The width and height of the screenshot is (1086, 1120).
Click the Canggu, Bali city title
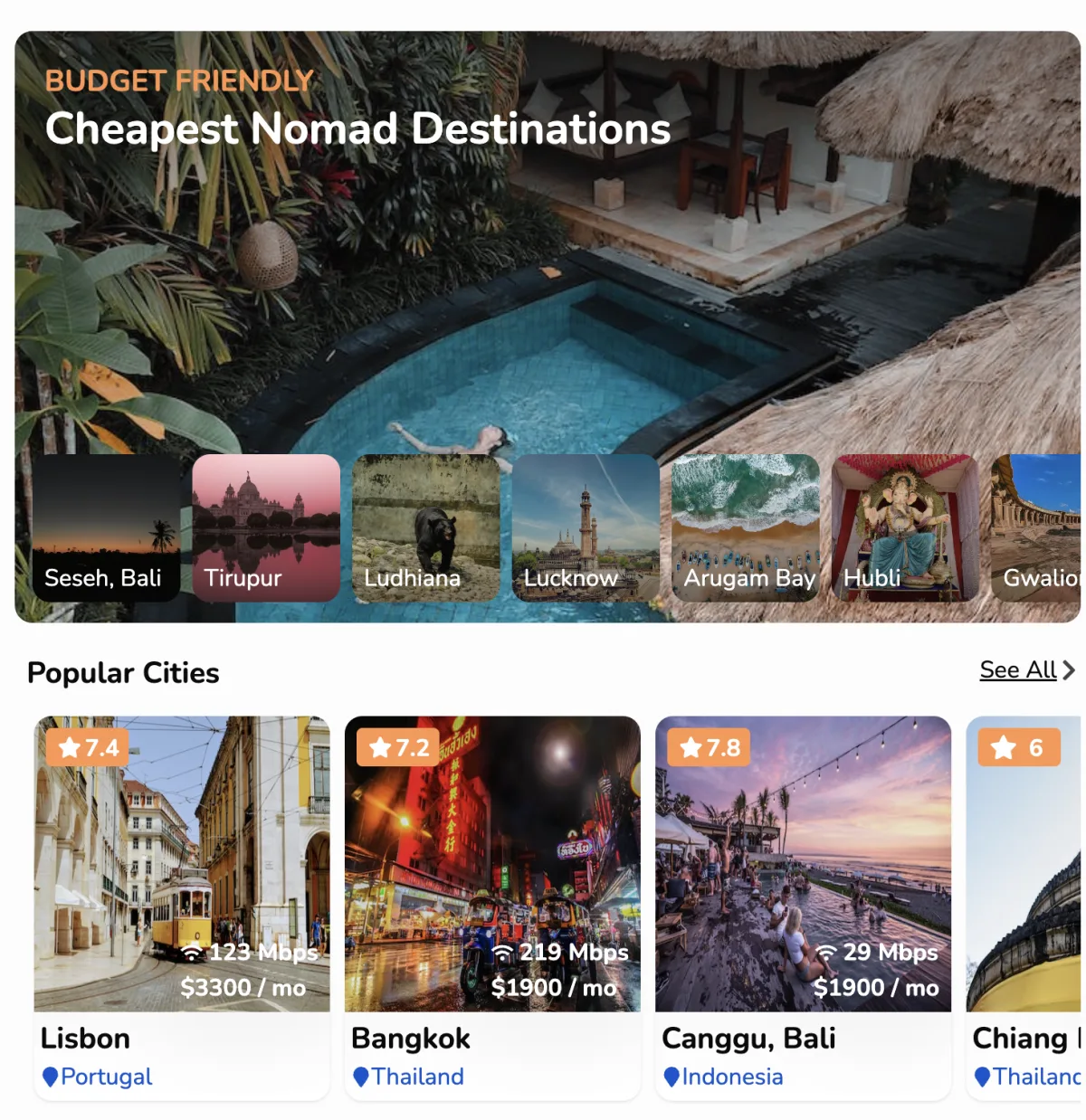point(748,1039)
